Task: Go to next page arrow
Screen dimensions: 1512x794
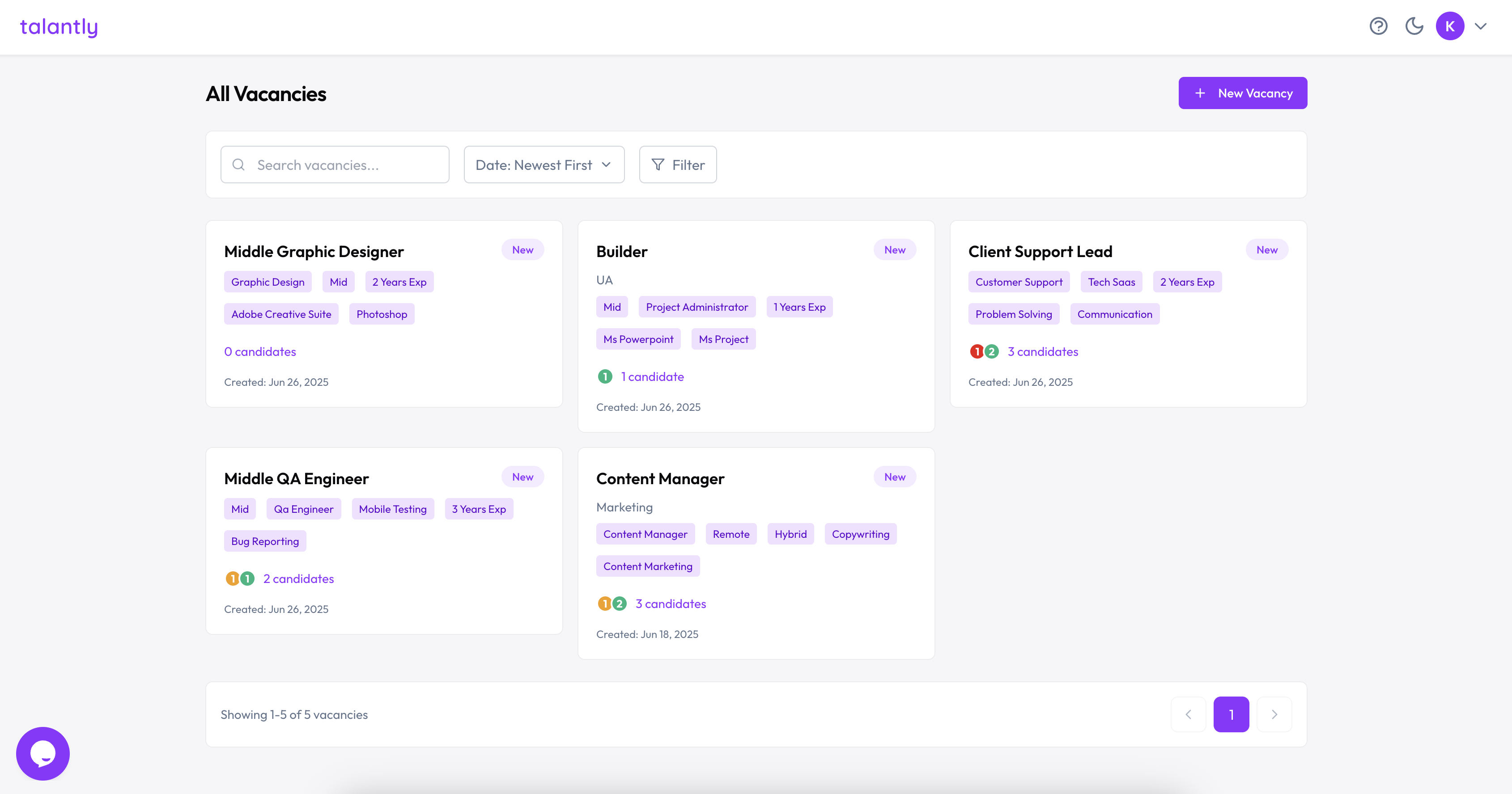Action: click(1274, 714)
